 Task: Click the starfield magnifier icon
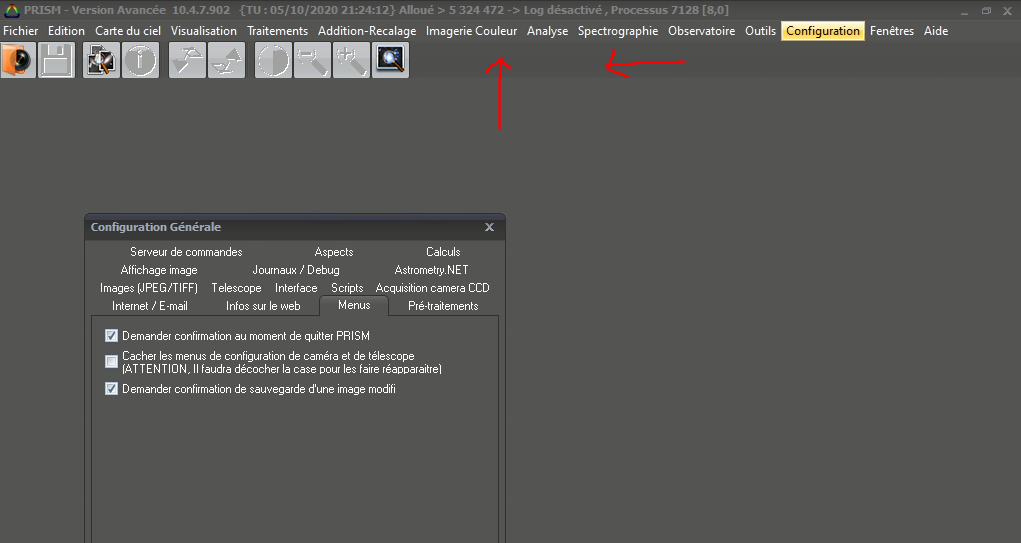tap(389, 61)
